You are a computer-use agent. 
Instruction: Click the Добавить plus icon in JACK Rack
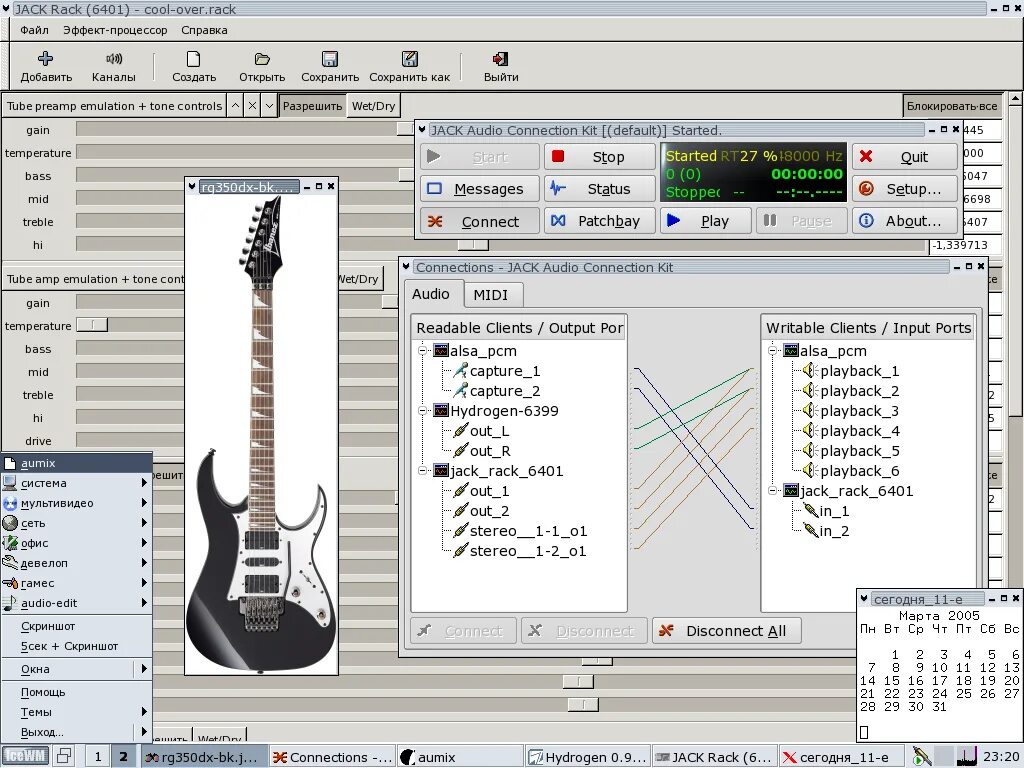click(45, 59)
